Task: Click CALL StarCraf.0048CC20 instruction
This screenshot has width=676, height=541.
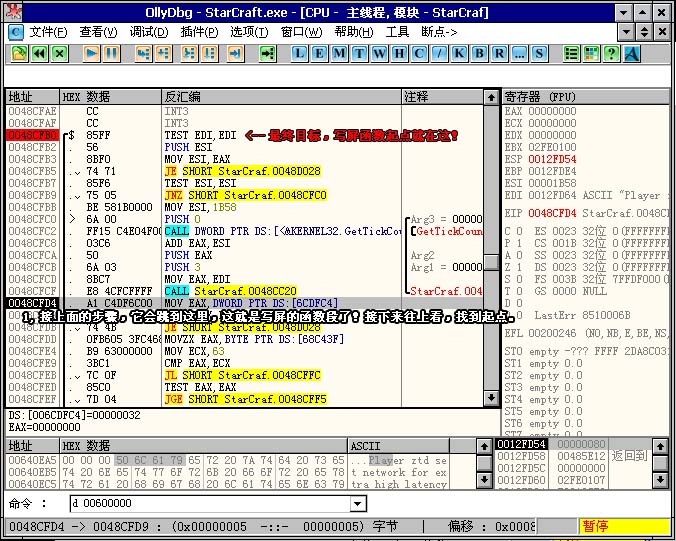Action: (231, 291)
